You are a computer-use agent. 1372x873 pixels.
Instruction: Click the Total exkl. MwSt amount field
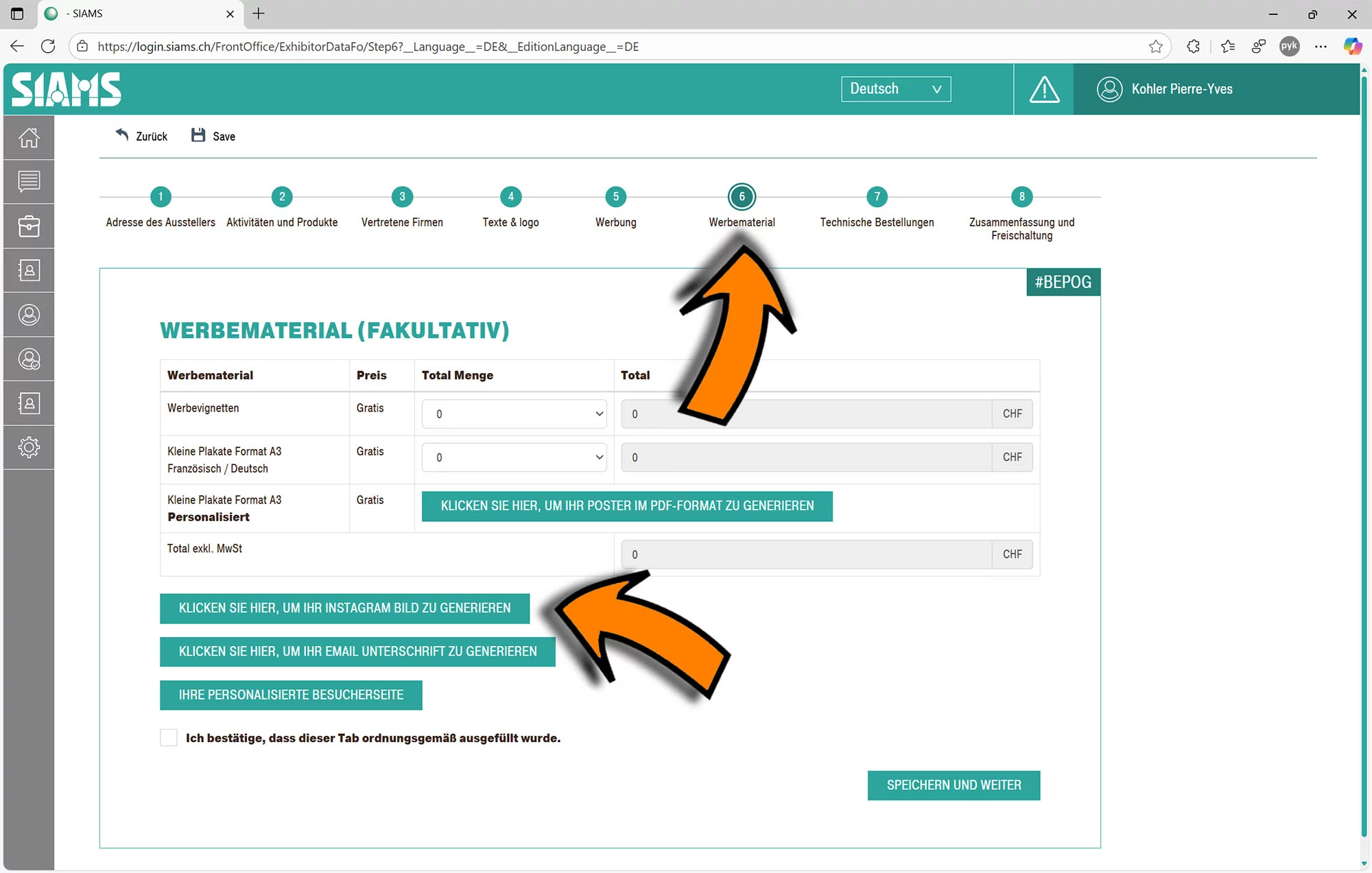coord(806,554)
